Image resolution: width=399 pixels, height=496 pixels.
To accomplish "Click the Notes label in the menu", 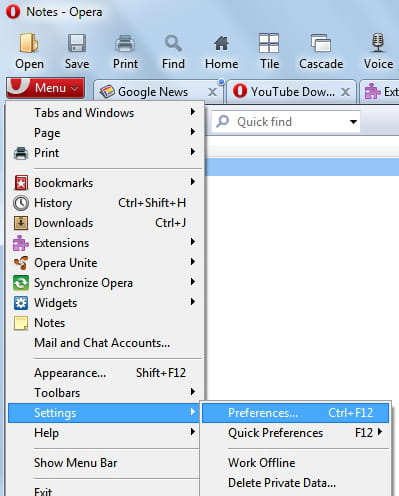I will (50, 323).
